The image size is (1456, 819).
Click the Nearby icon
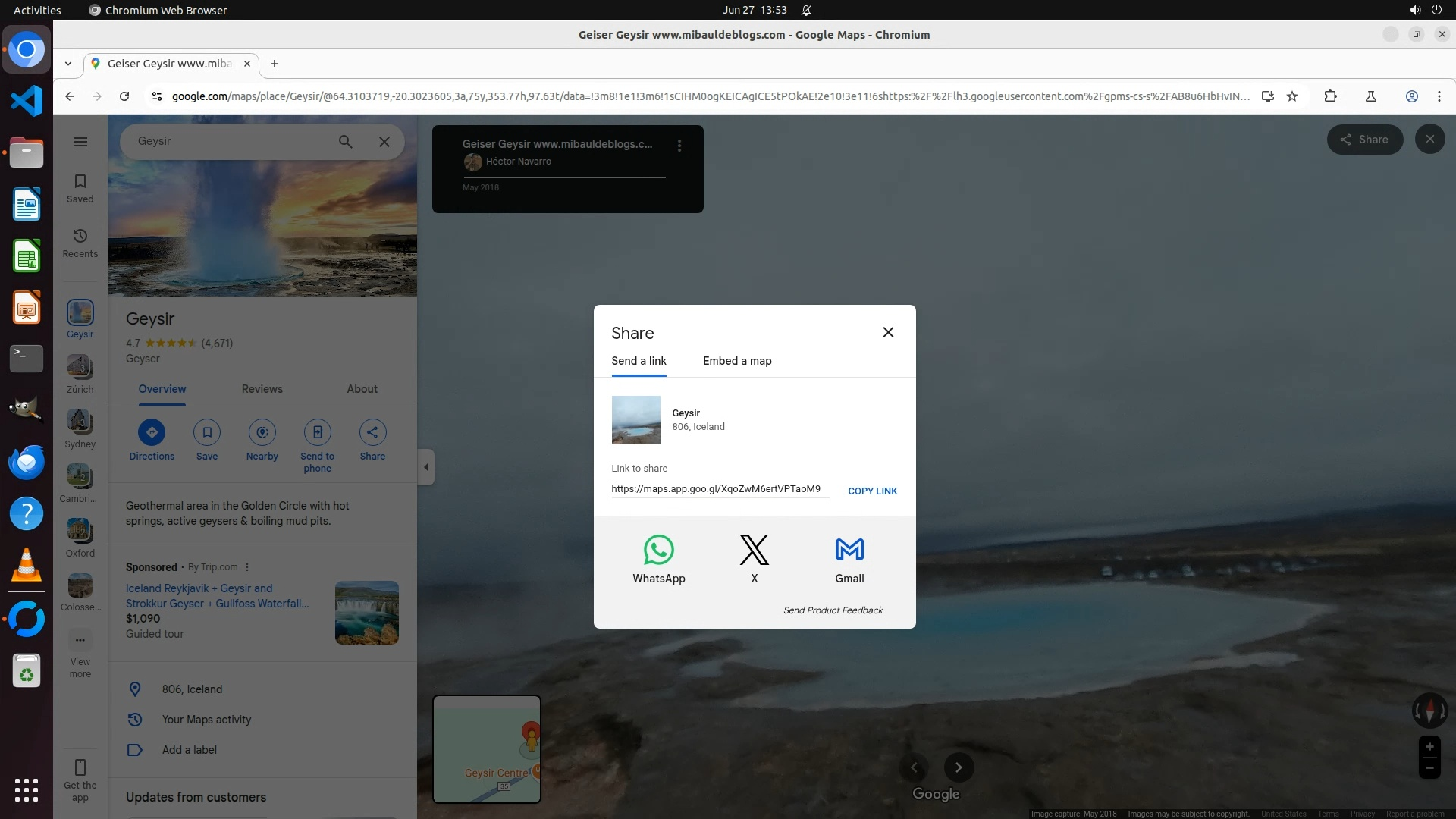(x=262, y=433)
